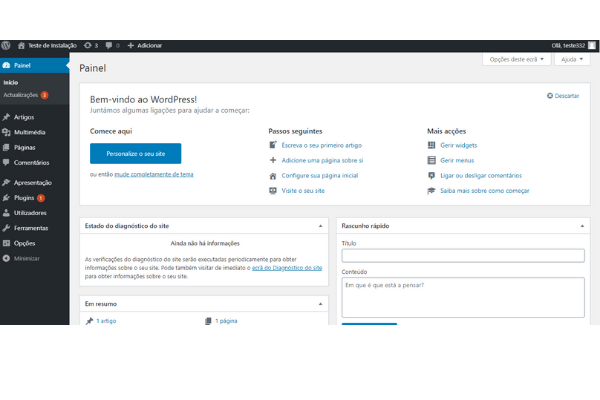This screenshot has width=600, height=400.
Task: Click the Multimédia media icon
Action: coord(6,132)
